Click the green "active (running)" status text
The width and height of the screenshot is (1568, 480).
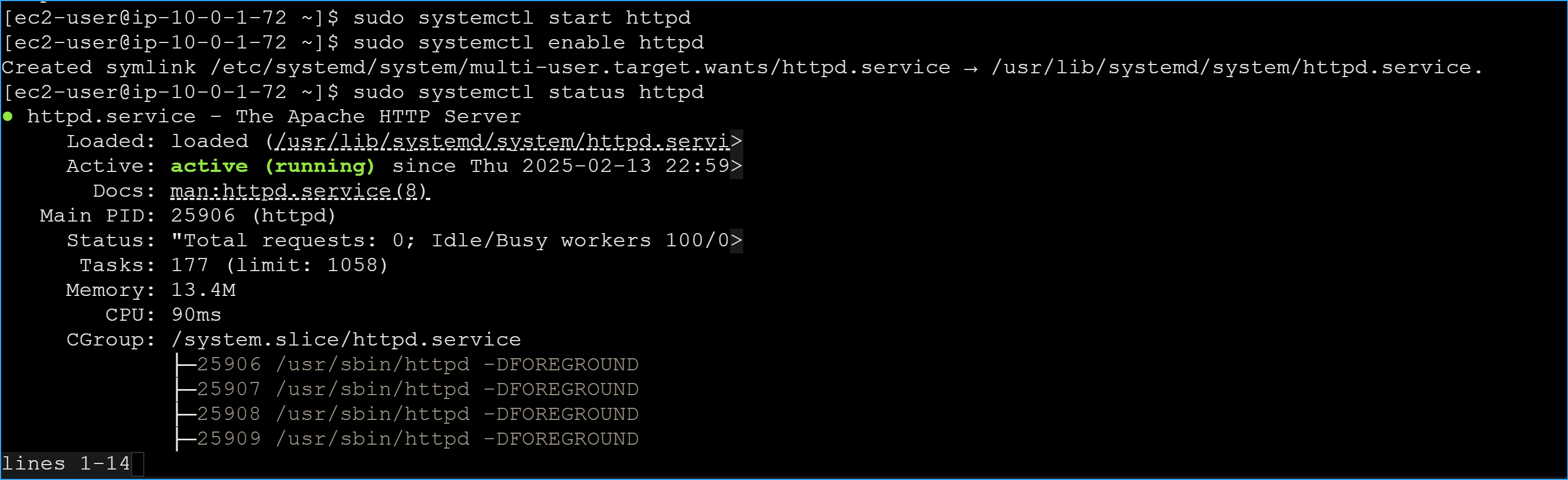click(272, 166)
